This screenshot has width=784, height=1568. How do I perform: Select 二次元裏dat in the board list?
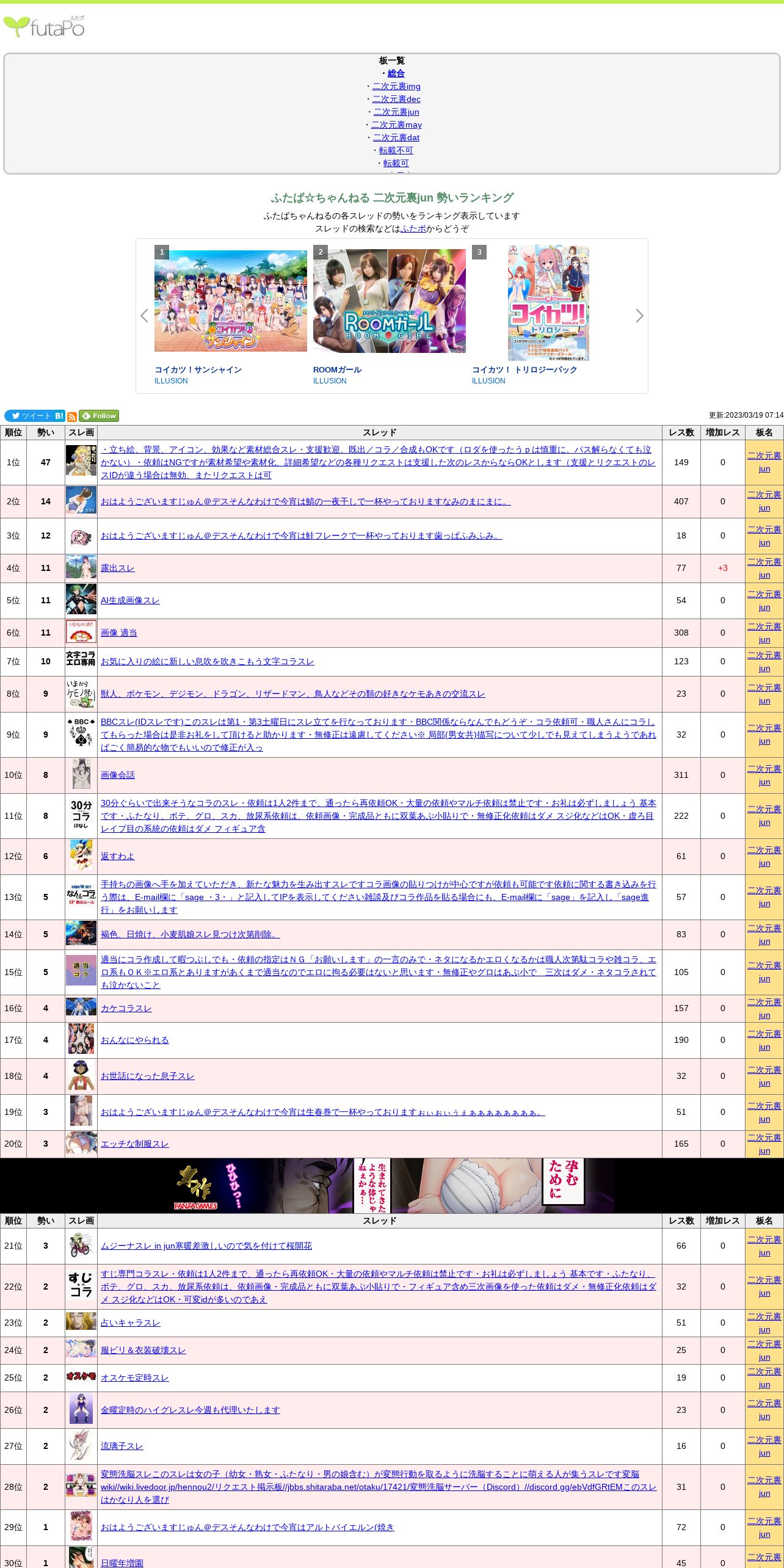[x=396, y=137]
